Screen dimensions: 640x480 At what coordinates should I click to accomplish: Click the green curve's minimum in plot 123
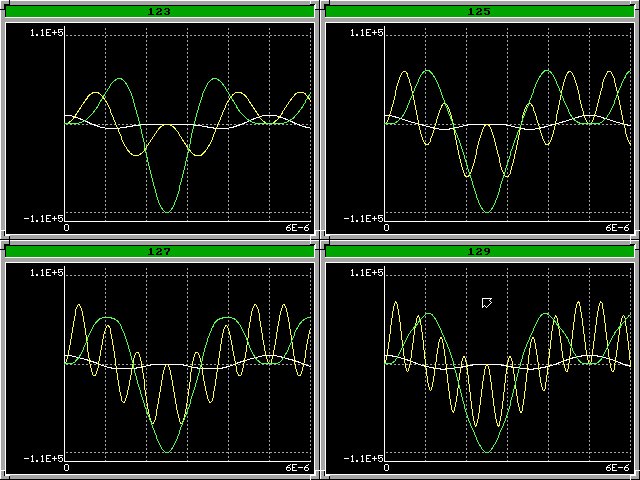coord(167,212)
